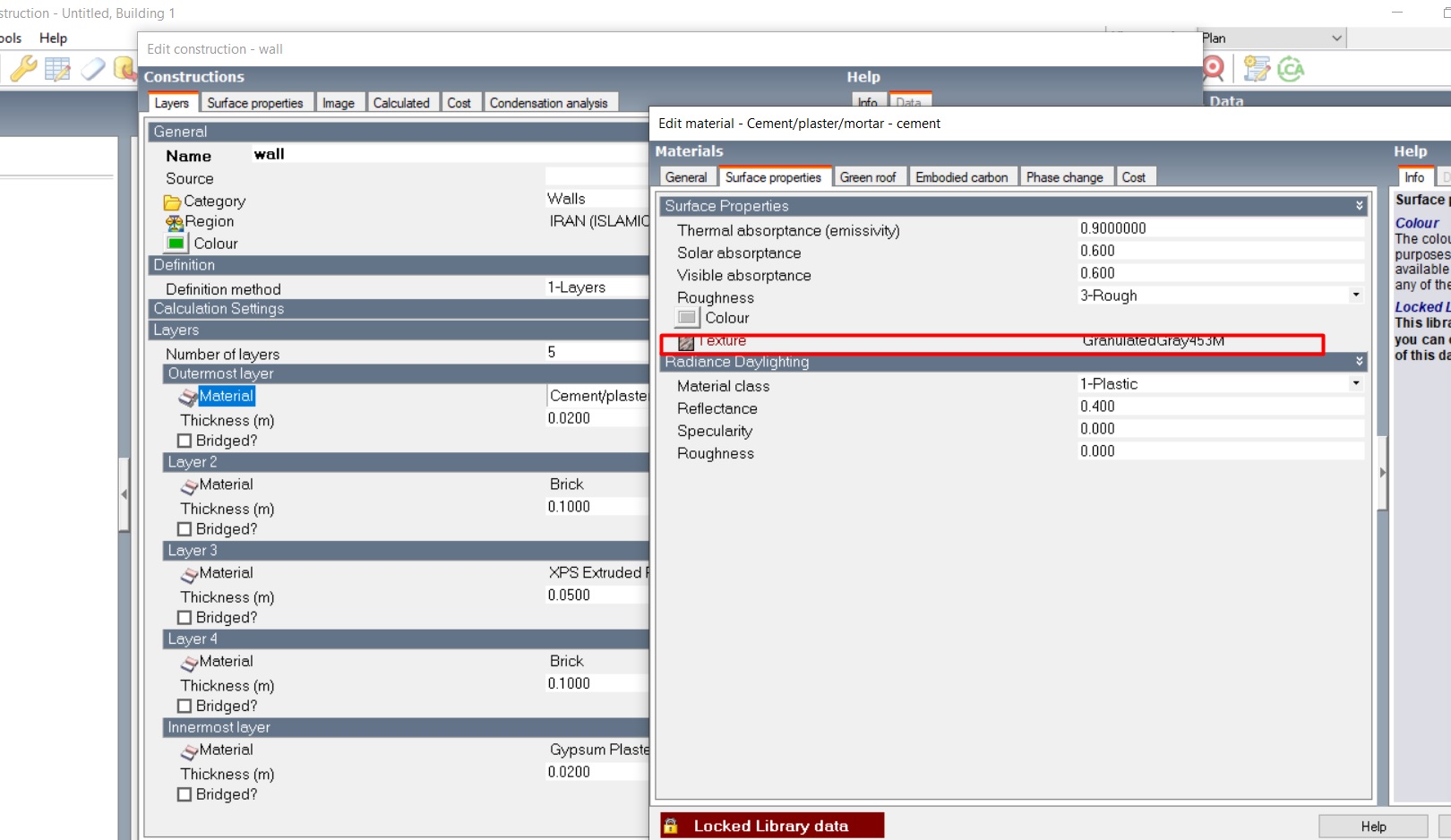The height and width of the screenshot is (840, 1451).
Task: Click the yellow wrench toolbar icon
Action: (22, 68)
